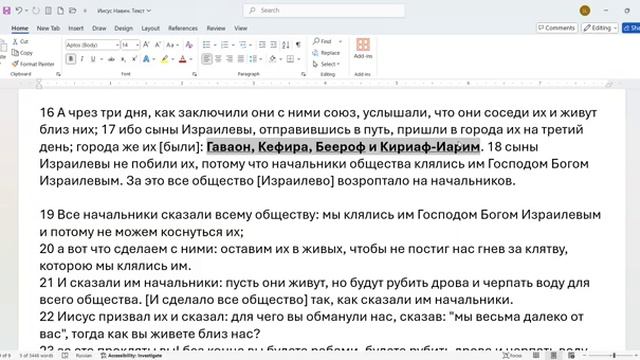Click in the Search box
The height and width of the screenshot is (360, 640).
[x=324, y=11]
